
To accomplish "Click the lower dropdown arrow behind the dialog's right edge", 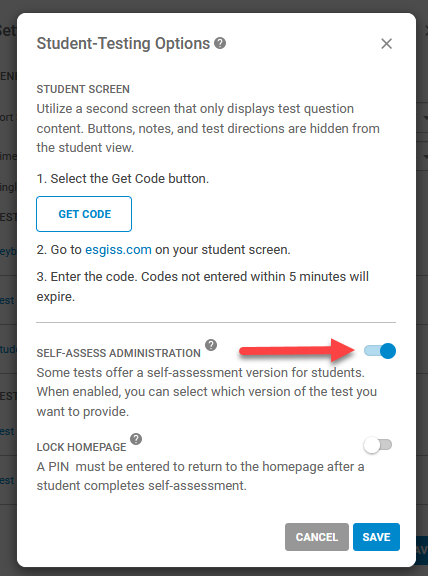I will (425, 157).
